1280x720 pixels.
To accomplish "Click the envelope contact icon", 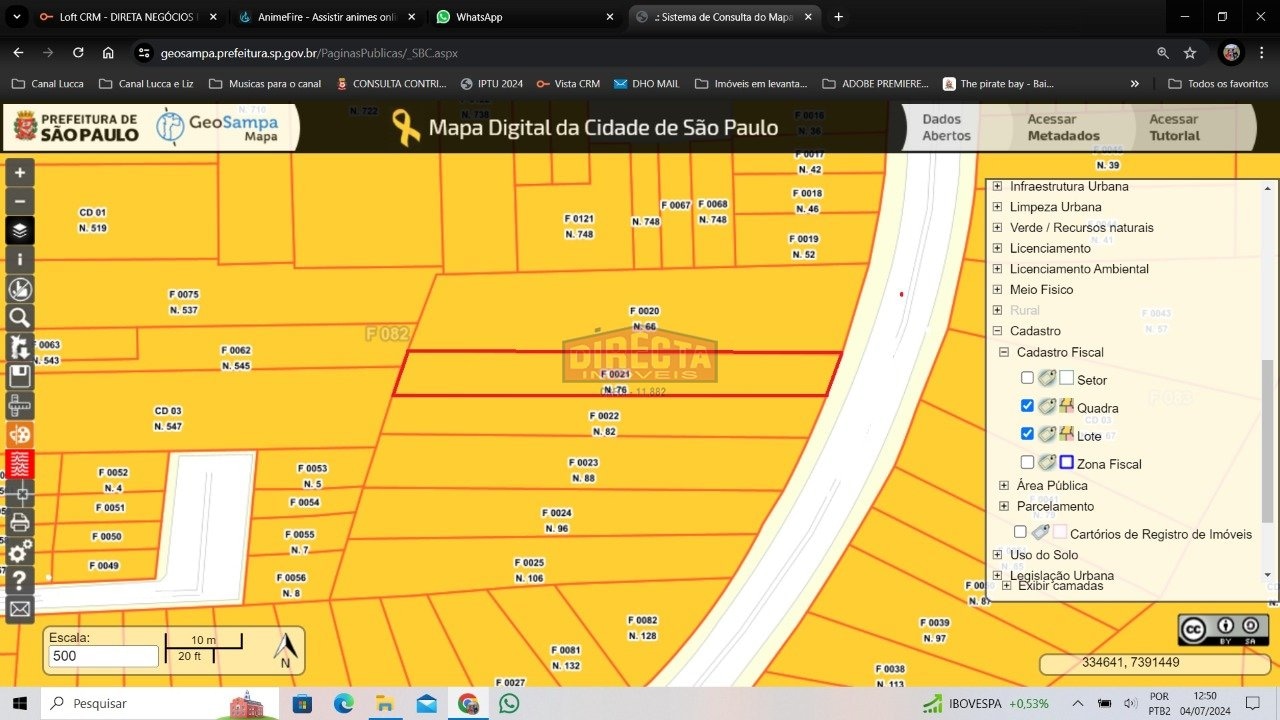I will tap(20, 608).
